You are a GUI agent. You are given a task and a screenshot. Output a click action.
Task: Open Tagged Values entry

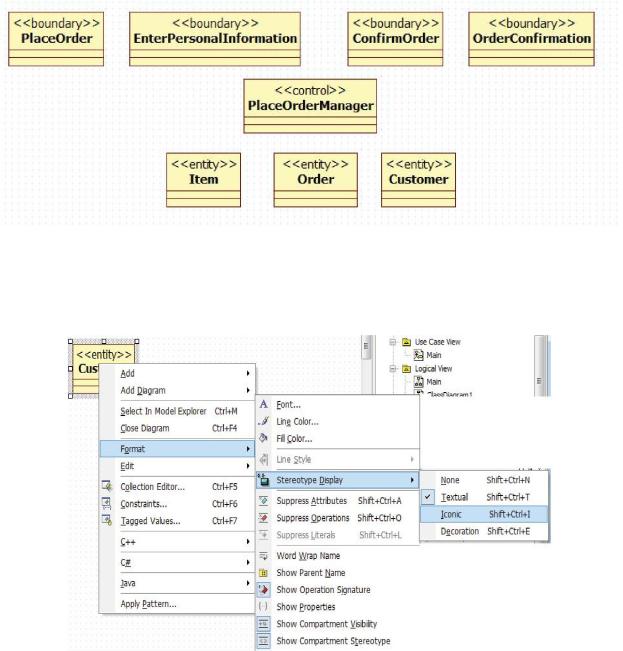coord(177,521)
